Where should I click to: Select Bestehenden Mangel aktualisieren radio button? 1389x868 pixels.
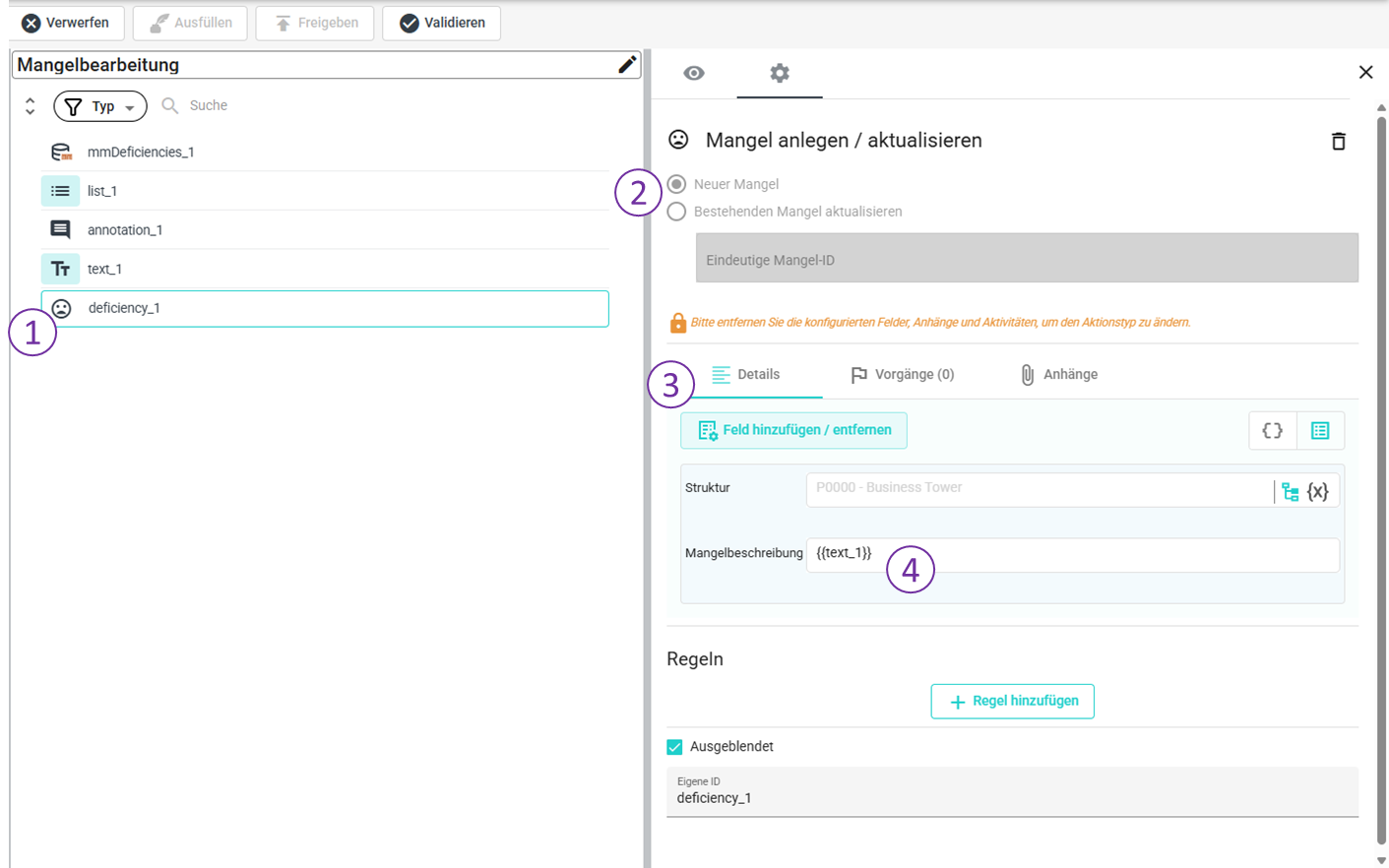(x=676, y=212)
